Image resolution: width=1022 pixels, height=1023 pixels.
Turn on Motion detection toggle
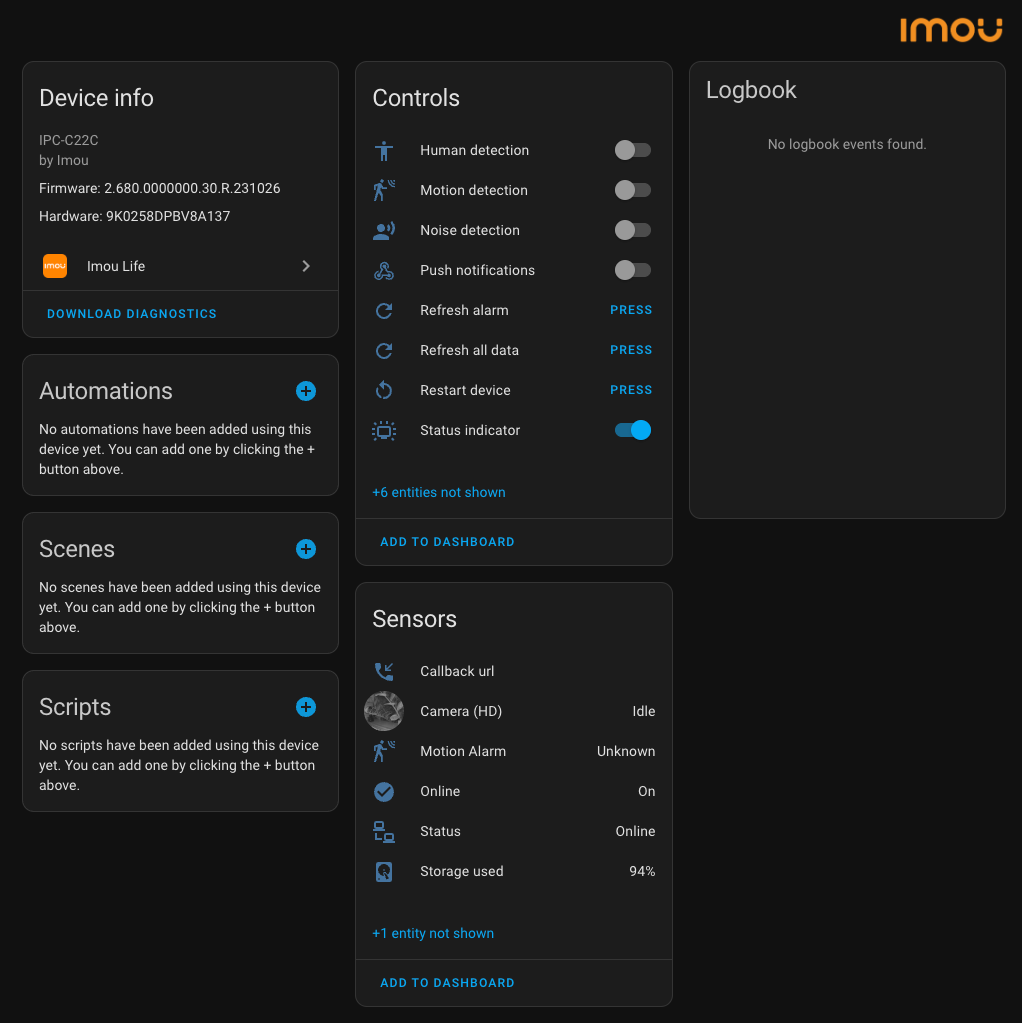[632, 190]
